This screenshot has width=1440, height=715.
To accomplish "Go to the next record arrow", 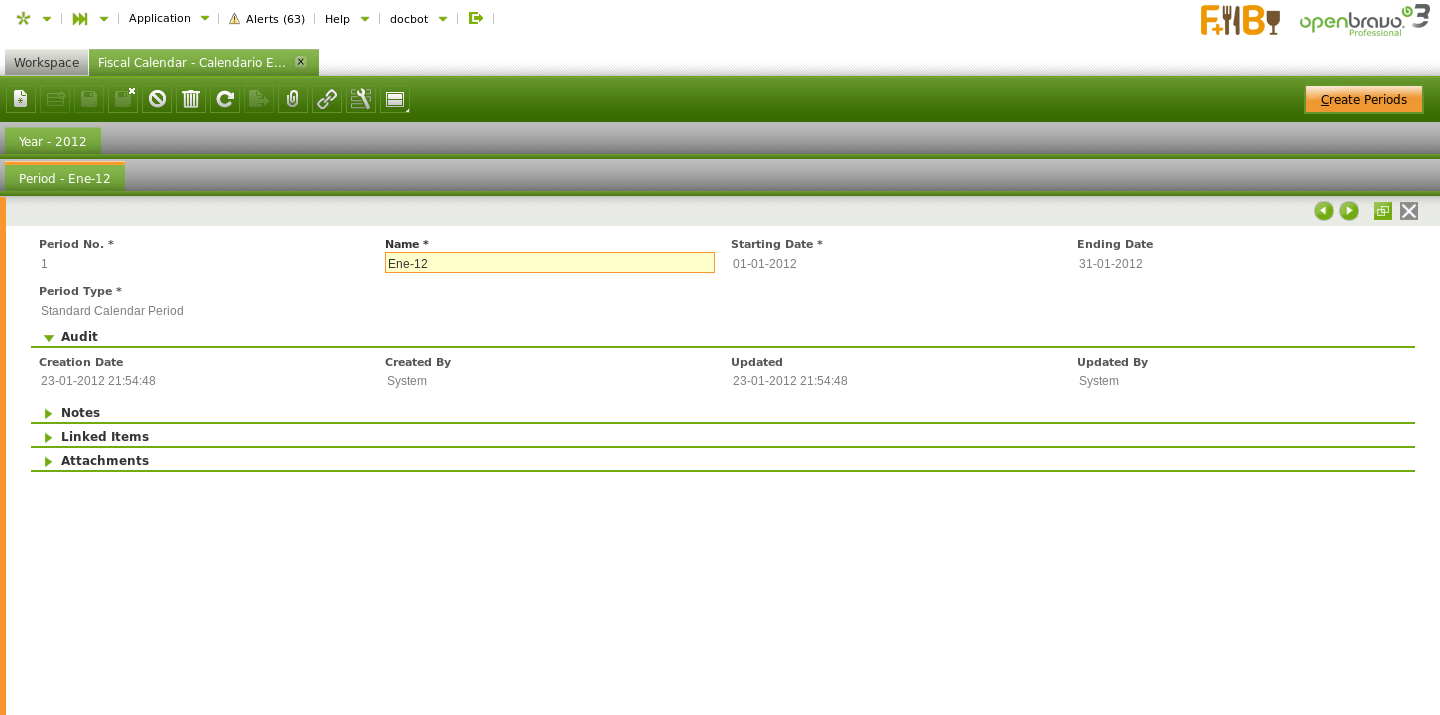I will point(1349,211).
